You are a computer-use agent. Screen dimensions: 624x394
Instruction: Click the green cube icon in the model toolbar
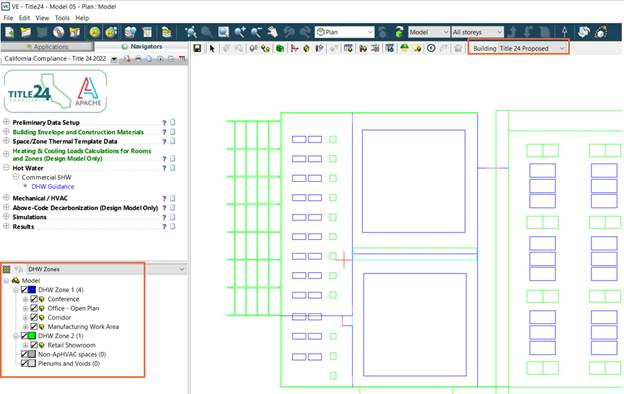(x=280, y=49)
